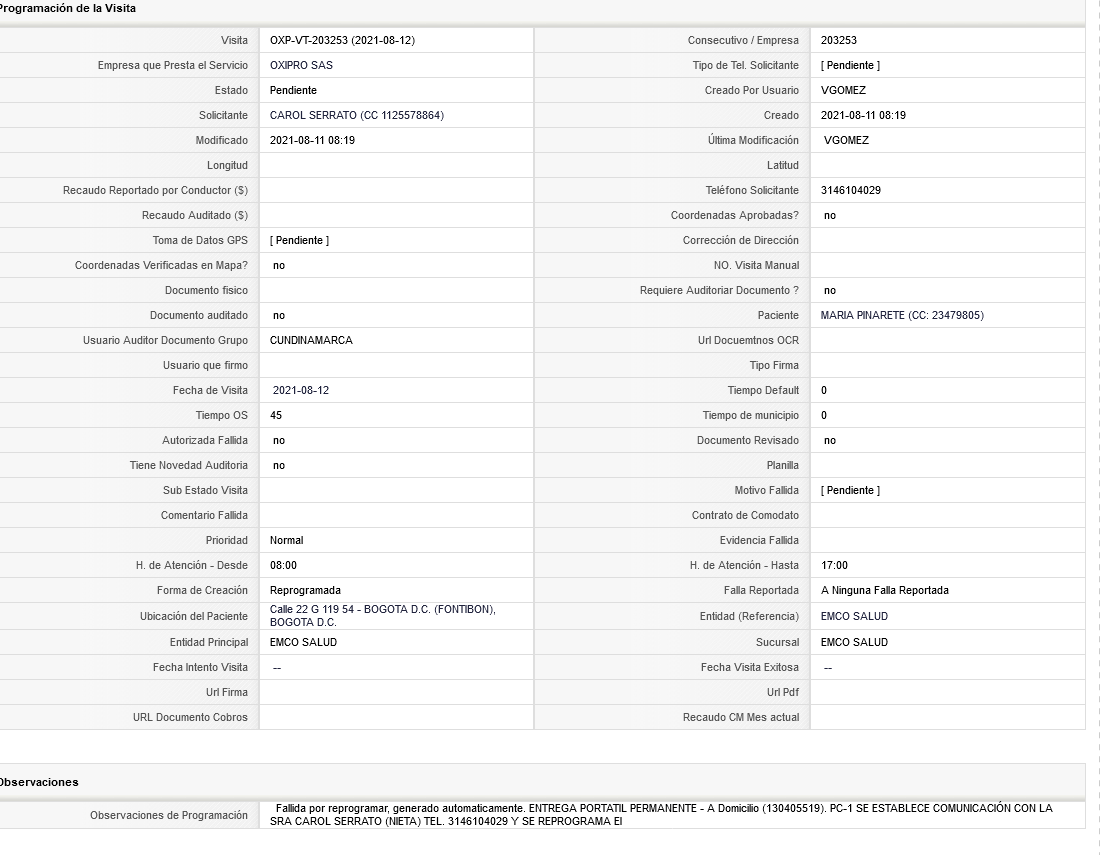Click 'no' beside Coordenadas Verificadas en Mapa?

point(279,265)
